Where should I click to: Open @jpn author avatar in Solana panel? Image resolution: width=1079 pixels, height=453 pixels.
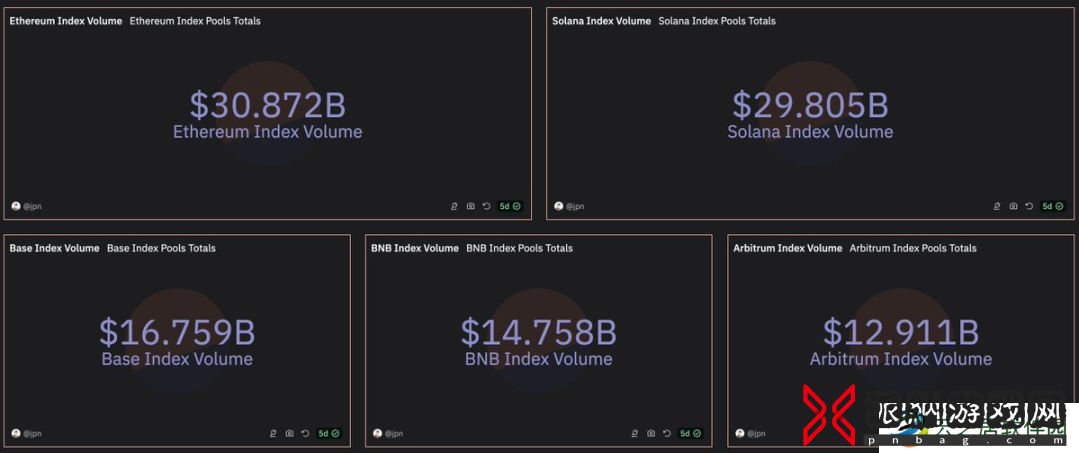(x=559, y=206)
